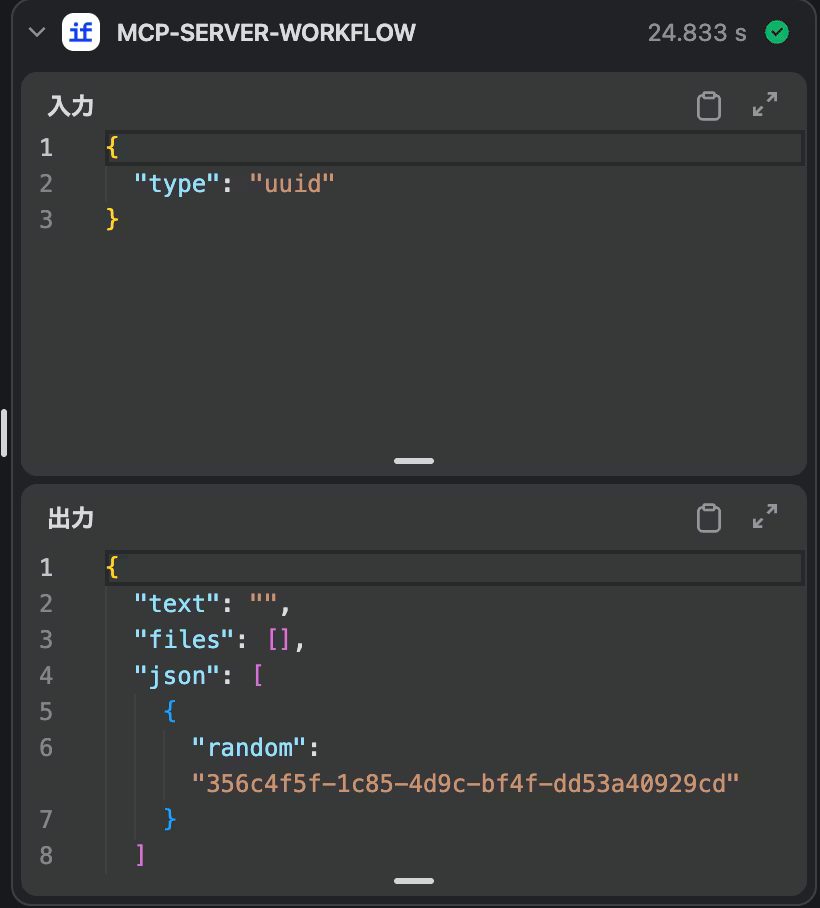820x908 pixels.
Task: Click the "type" key in input editor
Action: click(177, 183)
